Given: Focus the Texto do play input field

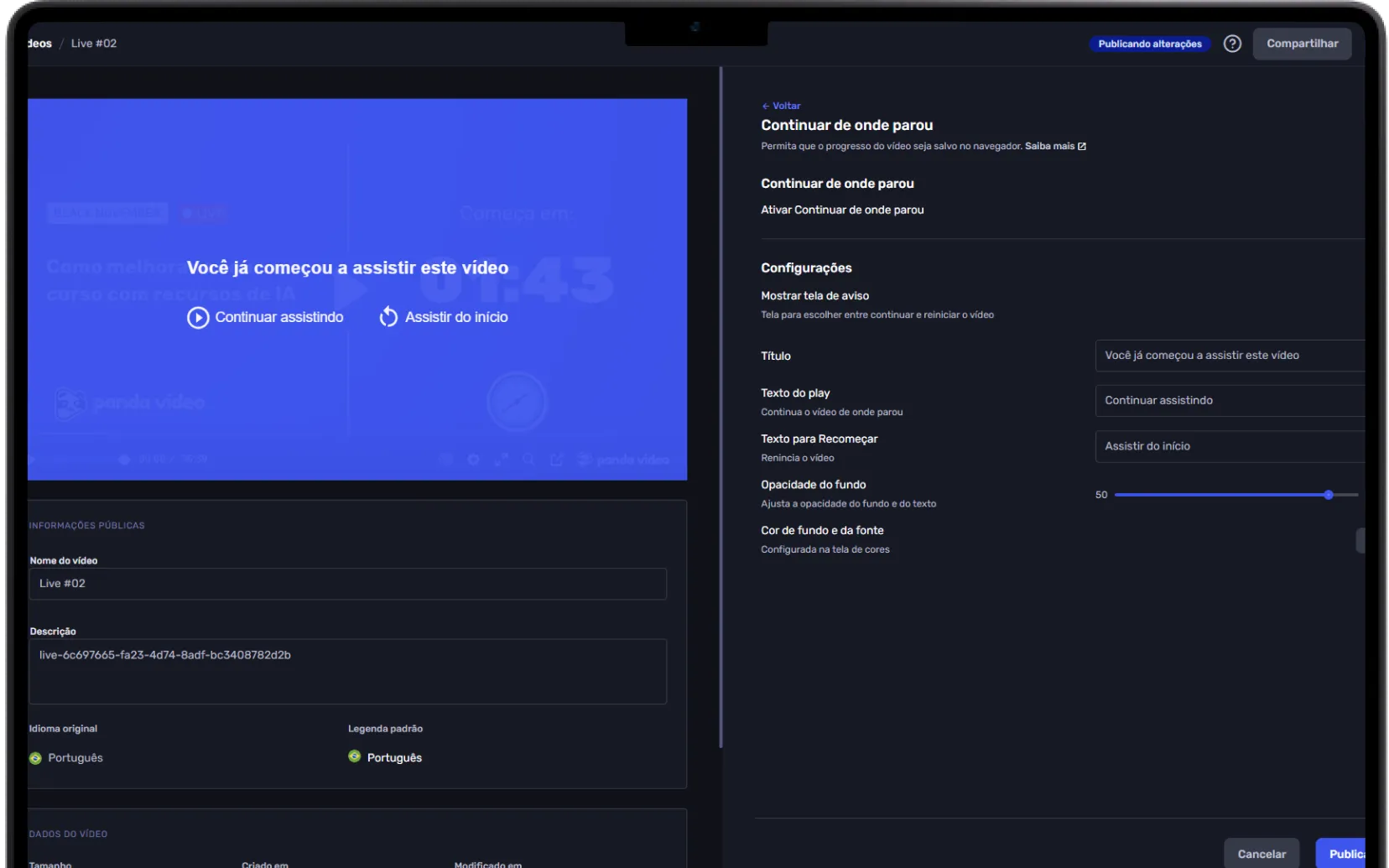Looking at the screenshot, I should 1230,401.
